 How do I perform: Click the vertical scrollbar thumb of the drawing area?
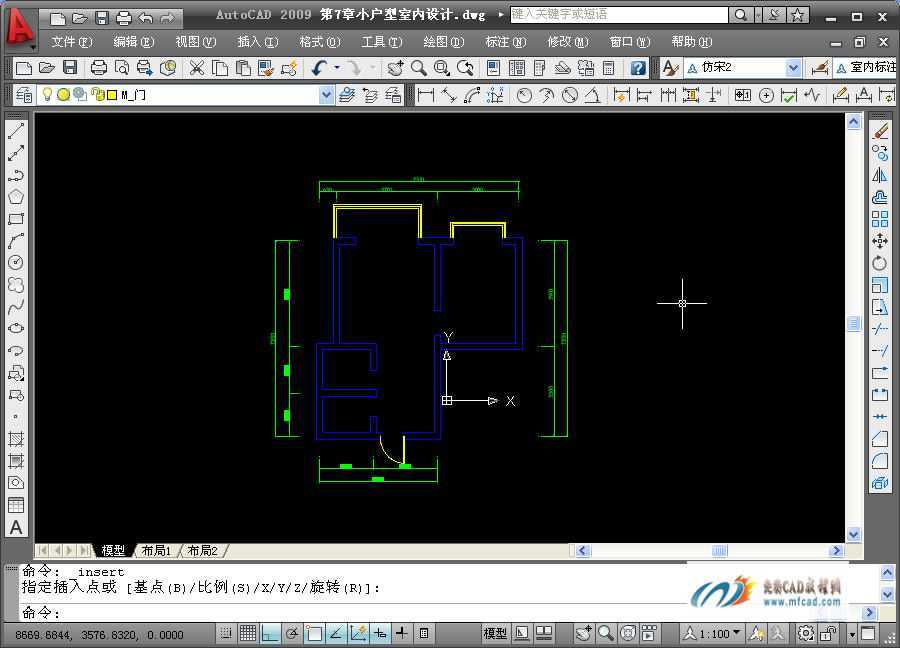pos(854,324)
